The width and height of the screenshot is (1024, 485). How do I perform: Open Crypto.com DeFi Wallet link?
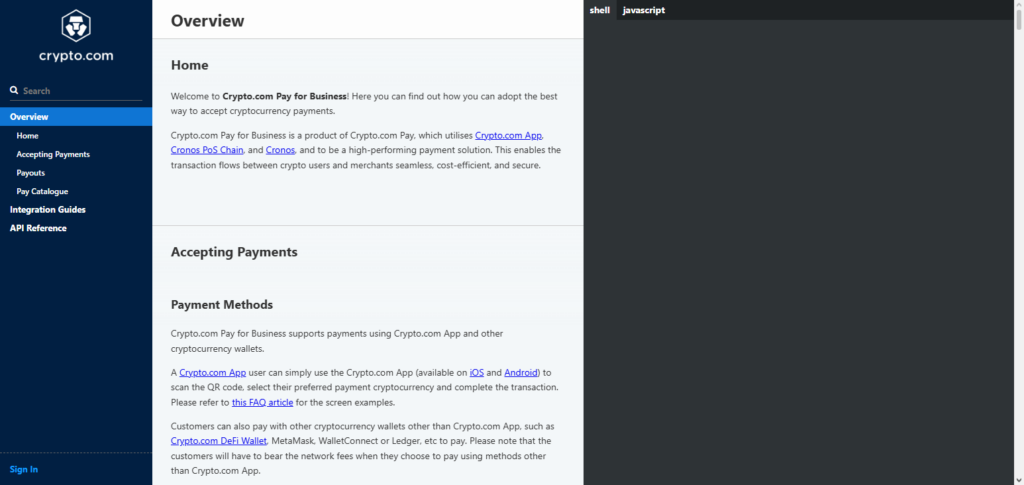[x=219, y=441]
